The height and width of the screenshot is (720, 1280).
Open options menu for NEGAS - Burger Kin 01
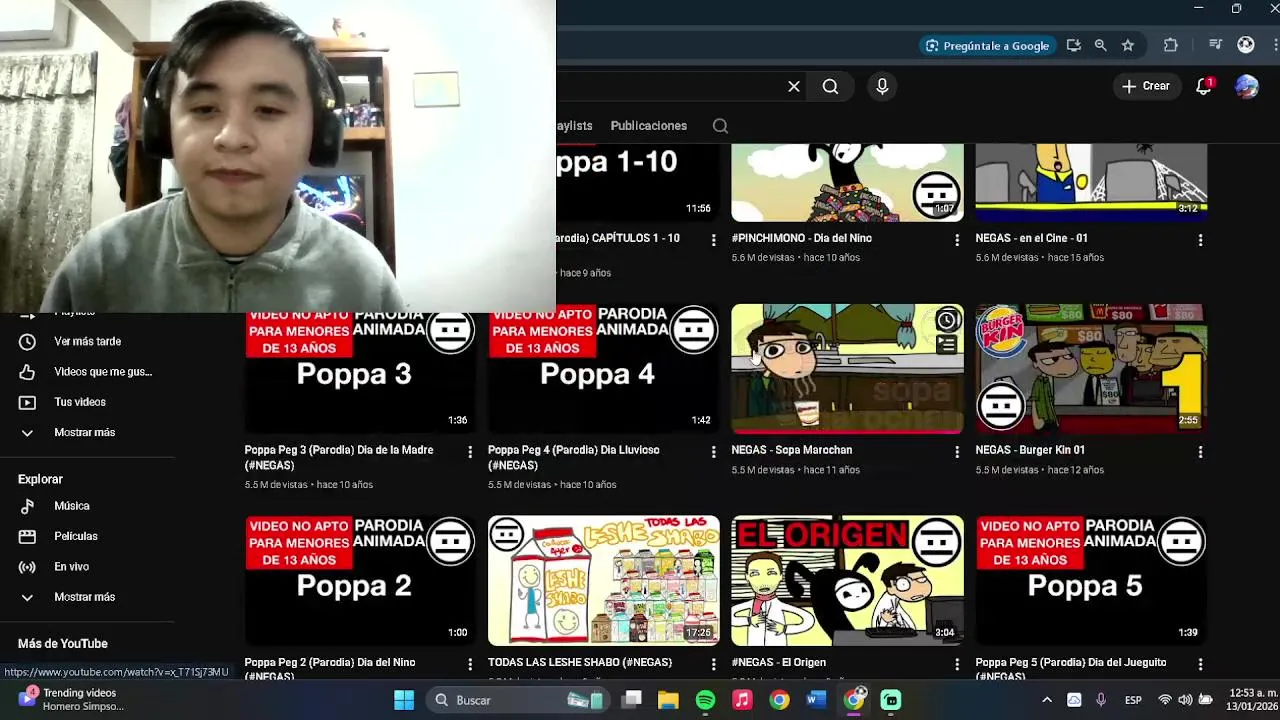[1200, 452]
